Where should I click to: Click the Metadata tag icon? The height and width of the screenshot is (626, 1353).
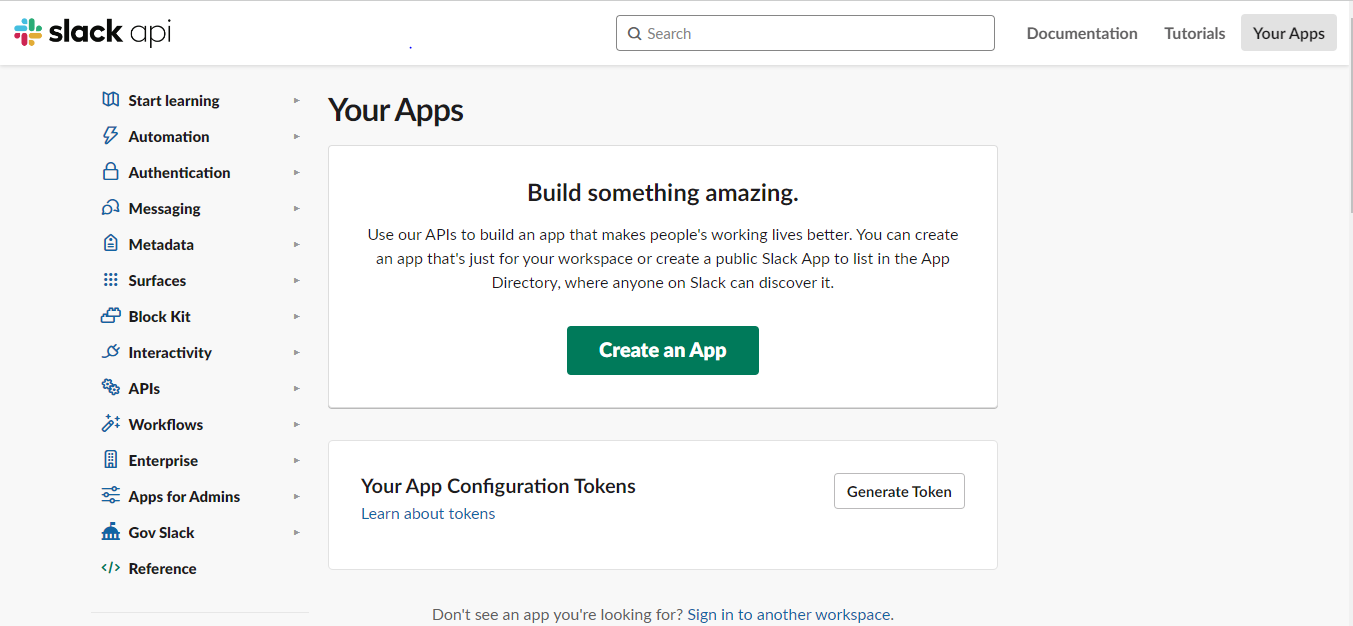(x=111, y=244)
